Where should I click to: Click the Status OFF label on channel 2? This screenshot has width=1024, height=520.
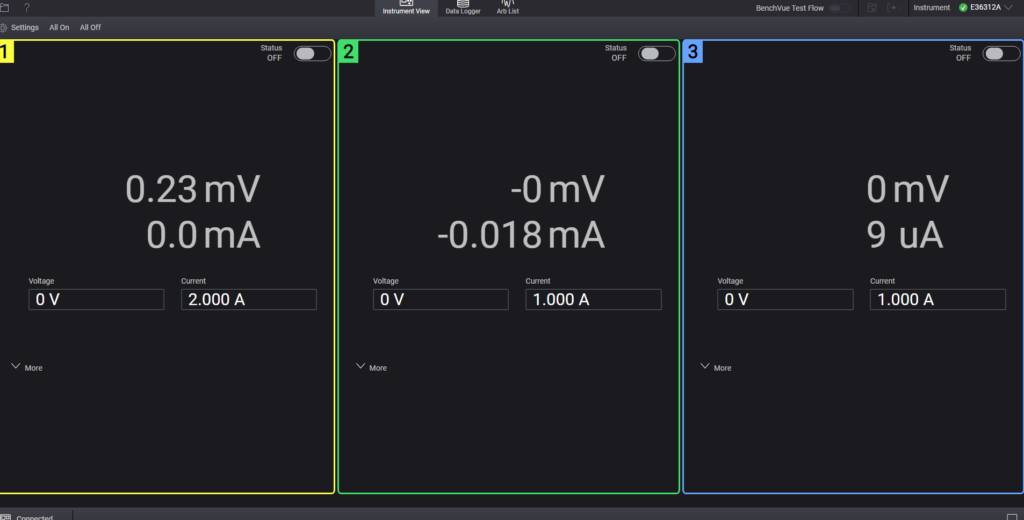(x=616, y=53)
